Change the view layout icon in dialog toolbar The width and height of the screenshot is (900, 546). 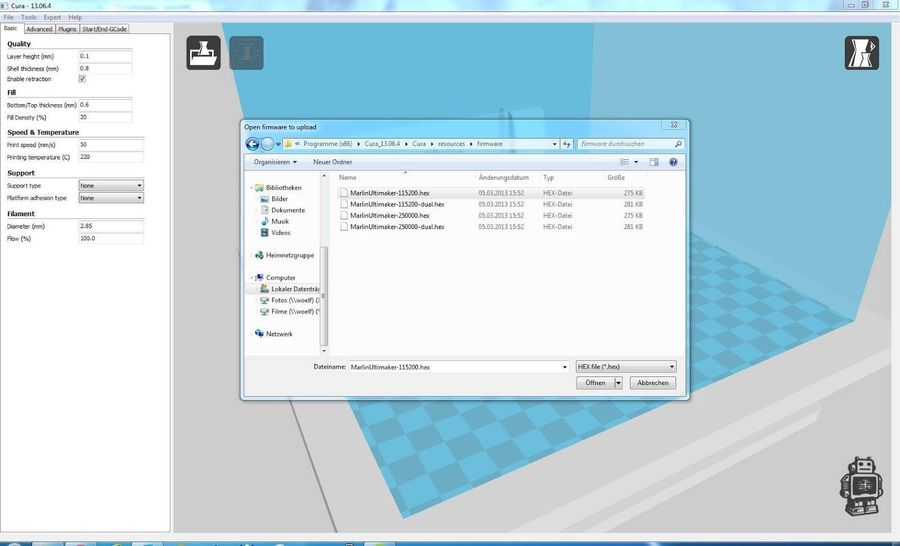tap(624, 162)
